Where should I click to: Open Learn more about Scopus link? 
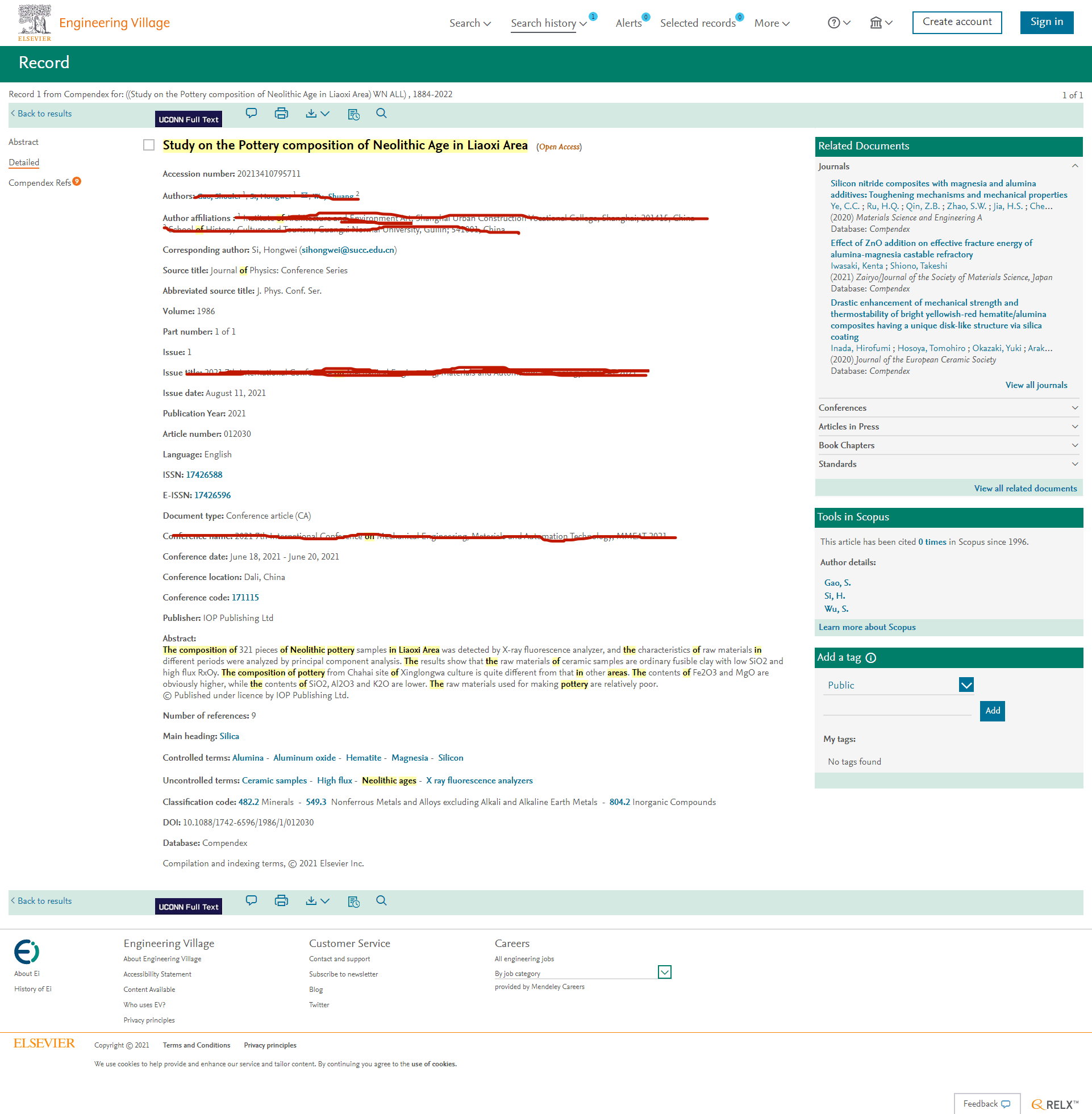[866, 627]
